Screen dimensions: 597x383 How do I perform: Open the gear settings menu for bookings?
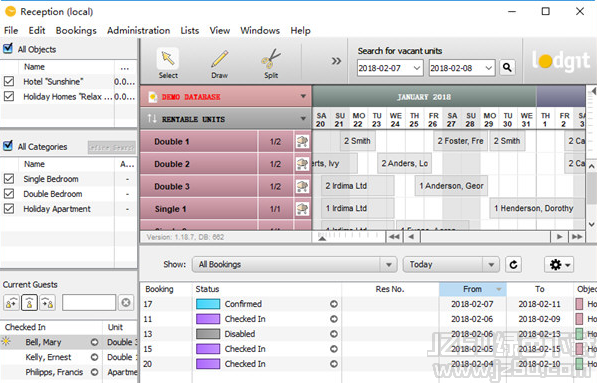pyautogui.click(x=559, y=265)
